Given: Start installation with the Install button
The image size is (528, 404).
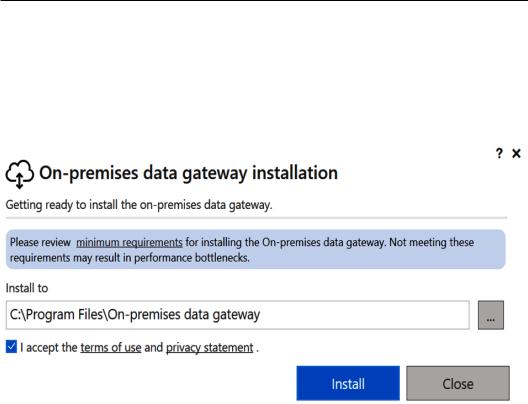Looking at the screenshot, I should pos(348,383).
